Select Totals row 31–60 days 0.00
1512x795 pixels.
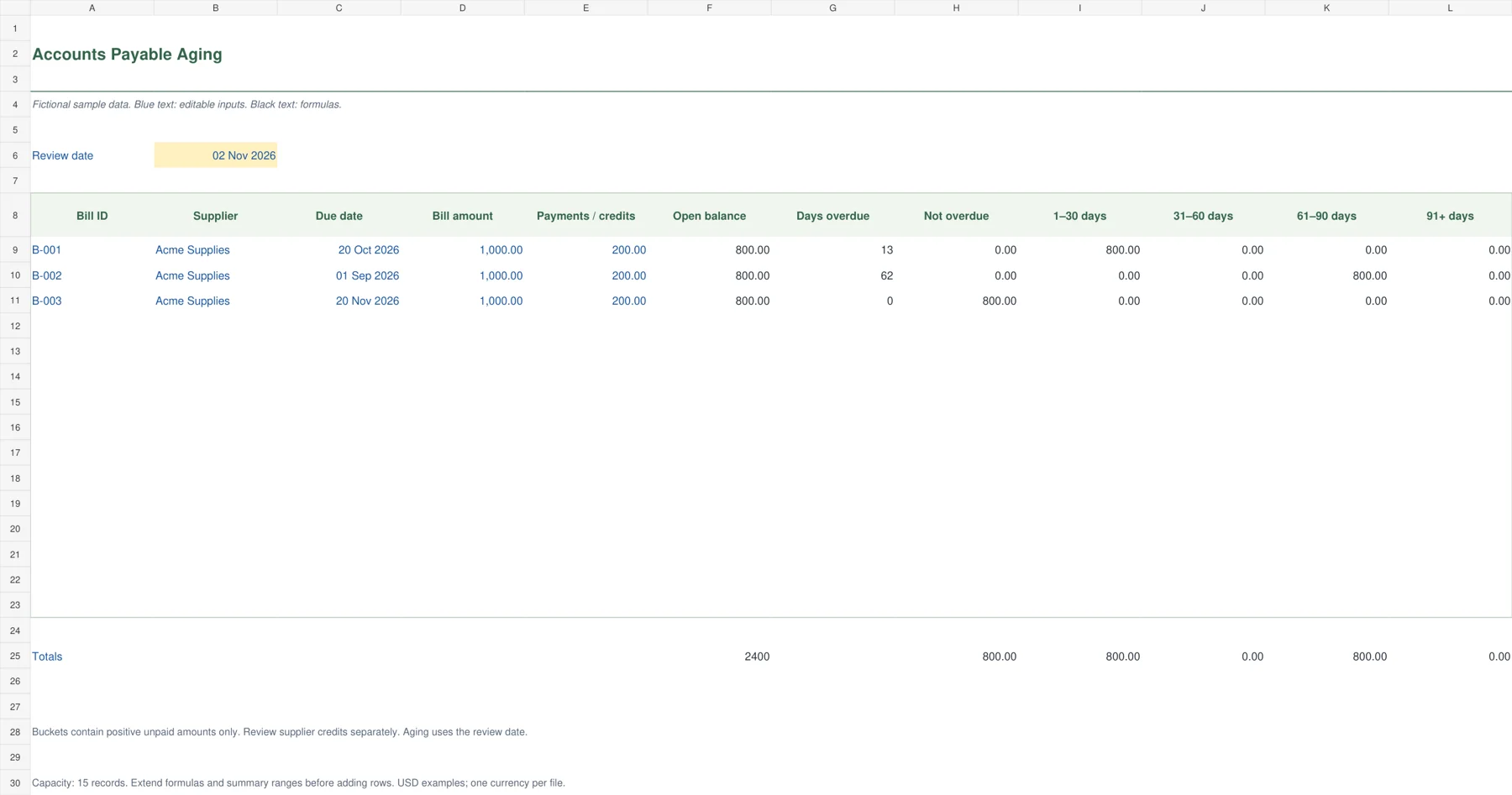click(1203, 656)
